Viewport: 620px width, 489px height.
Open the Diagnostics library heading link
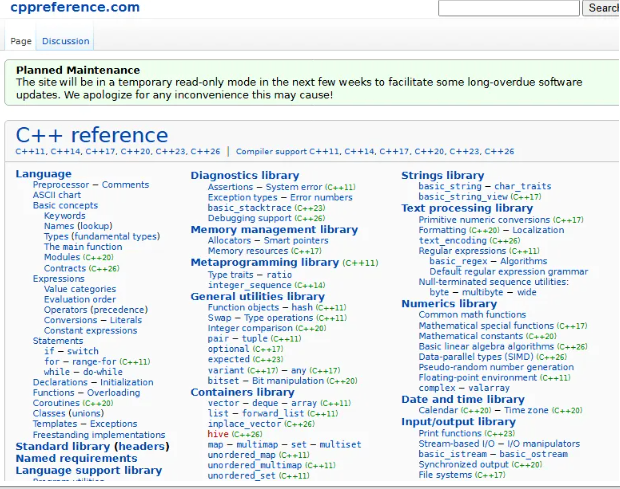[244, 175]
